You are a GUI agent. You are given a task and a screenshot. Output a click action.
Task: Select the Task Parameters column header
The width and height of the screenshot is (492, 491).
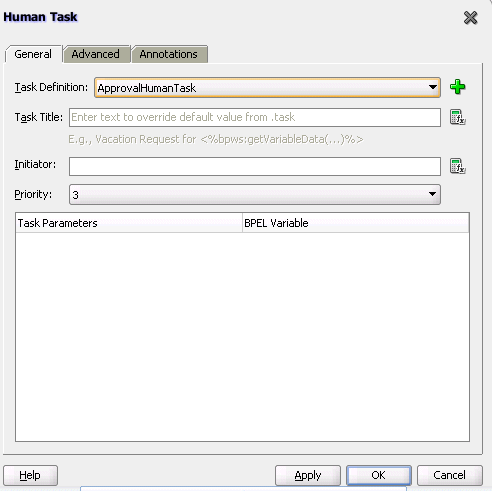click(129, 223)
